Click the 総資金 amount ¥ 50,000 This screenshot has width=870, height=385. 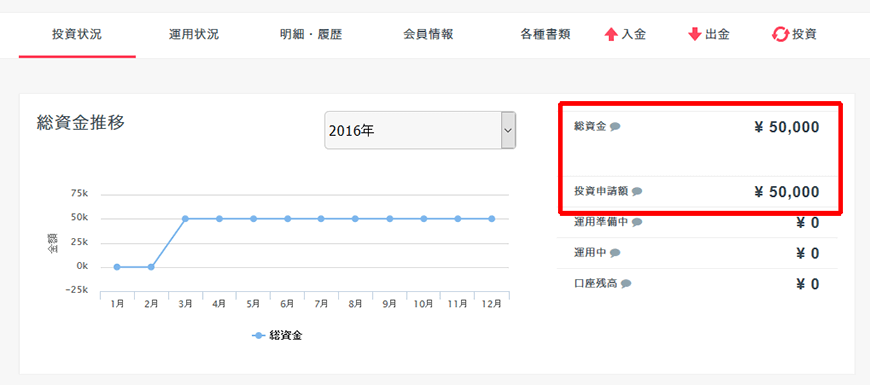click(x=787, y=128)
